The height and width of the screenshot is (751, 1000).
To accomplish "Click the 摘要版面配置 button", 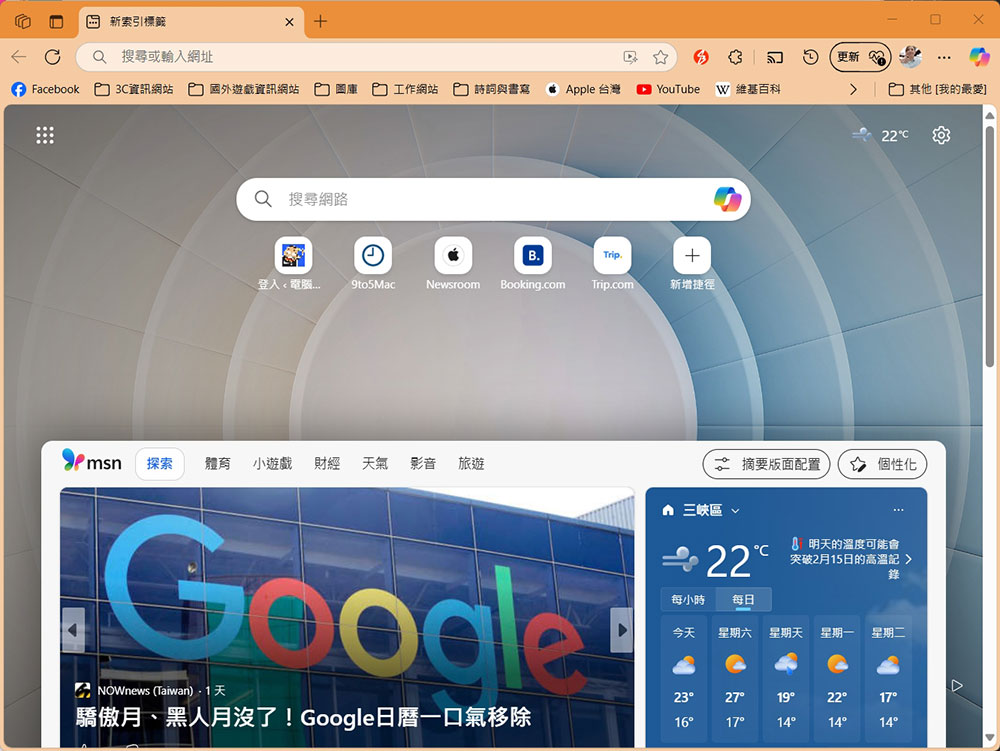I will coord(766,464).
